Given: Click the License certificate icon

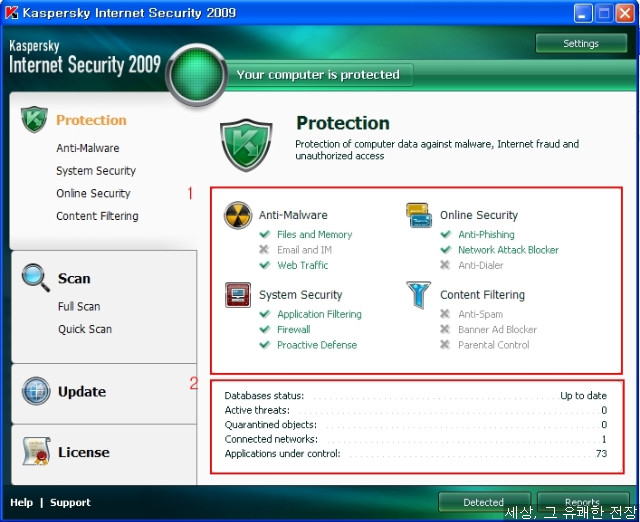Looking at the screenshot, I should pos(36,451).
